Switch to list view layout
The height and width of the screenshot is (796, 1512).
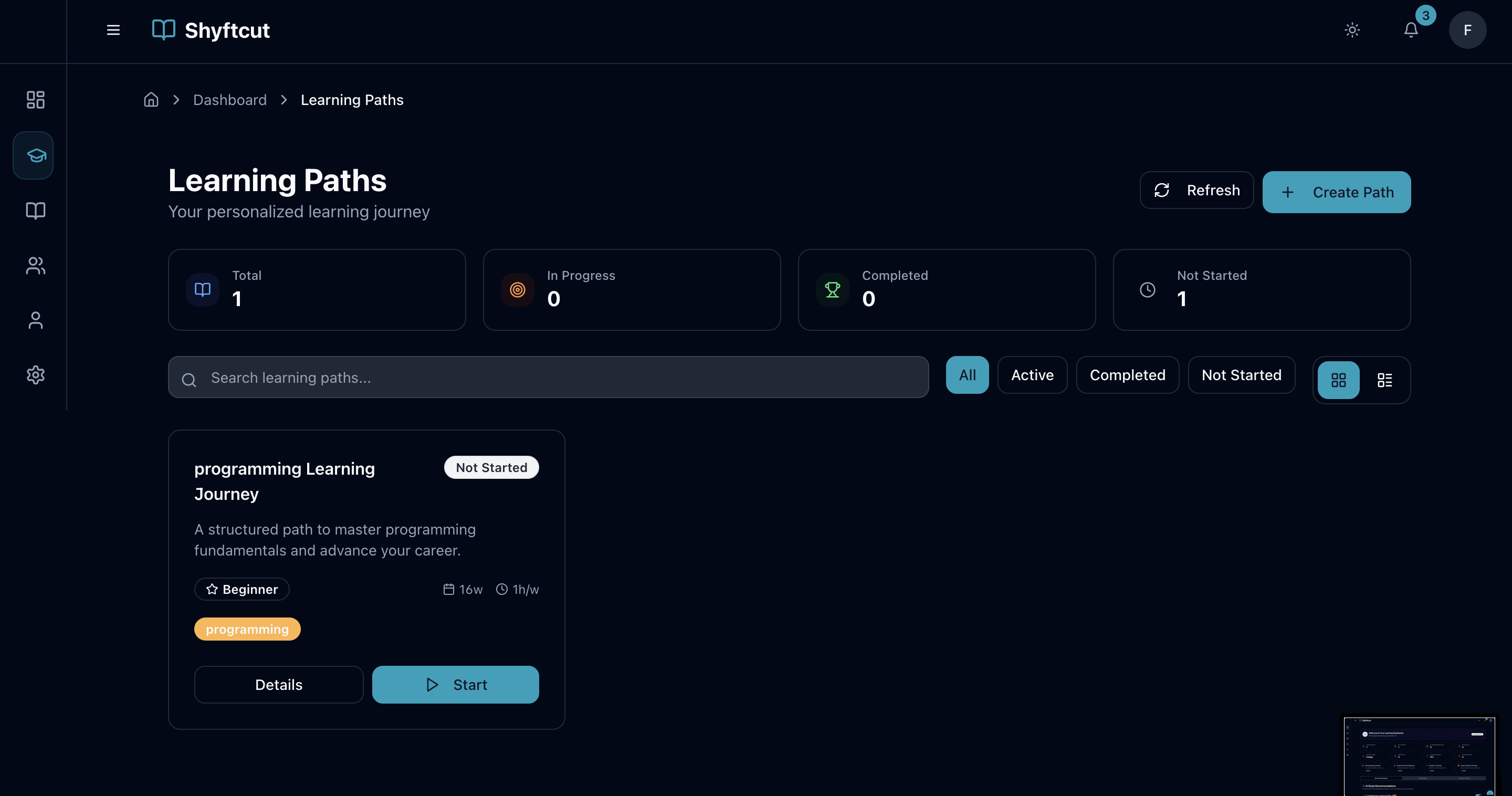(x=1384, y=380)
